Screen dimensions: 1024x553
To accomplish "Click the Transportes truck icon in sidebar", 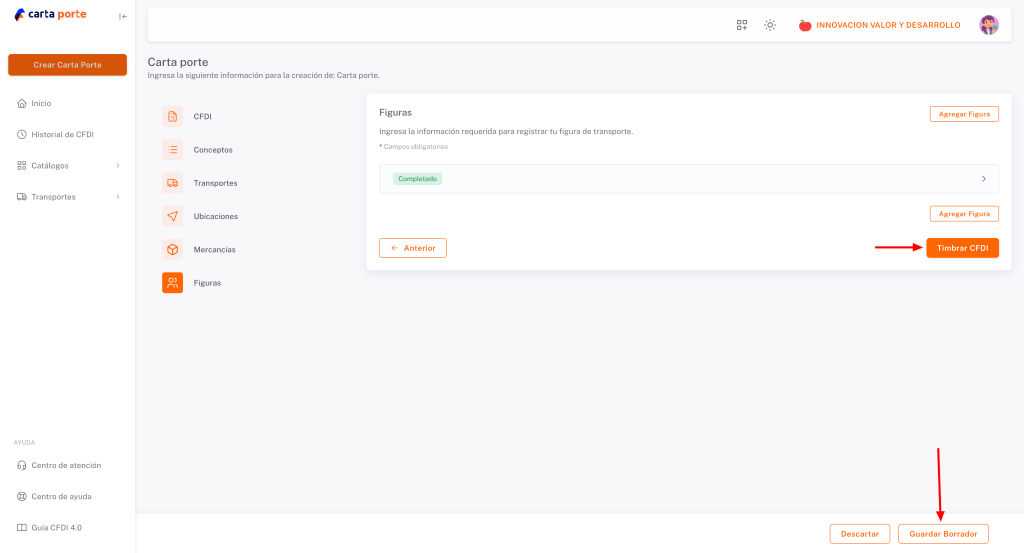I will click(x=22, y=197).
